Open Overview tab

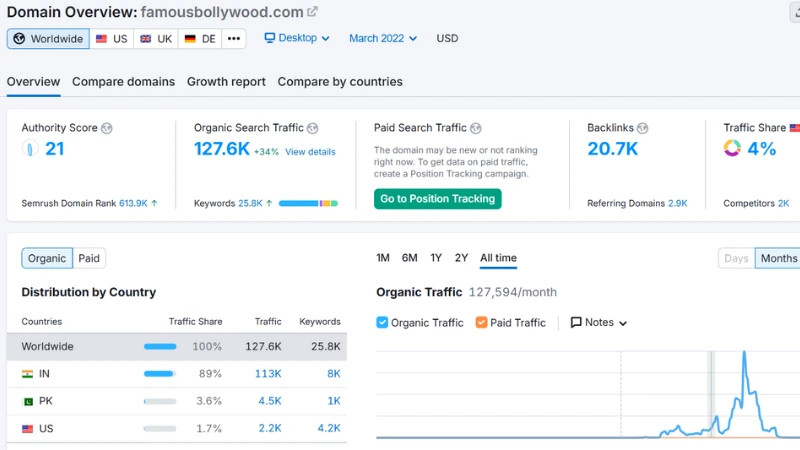pos(33,82)
